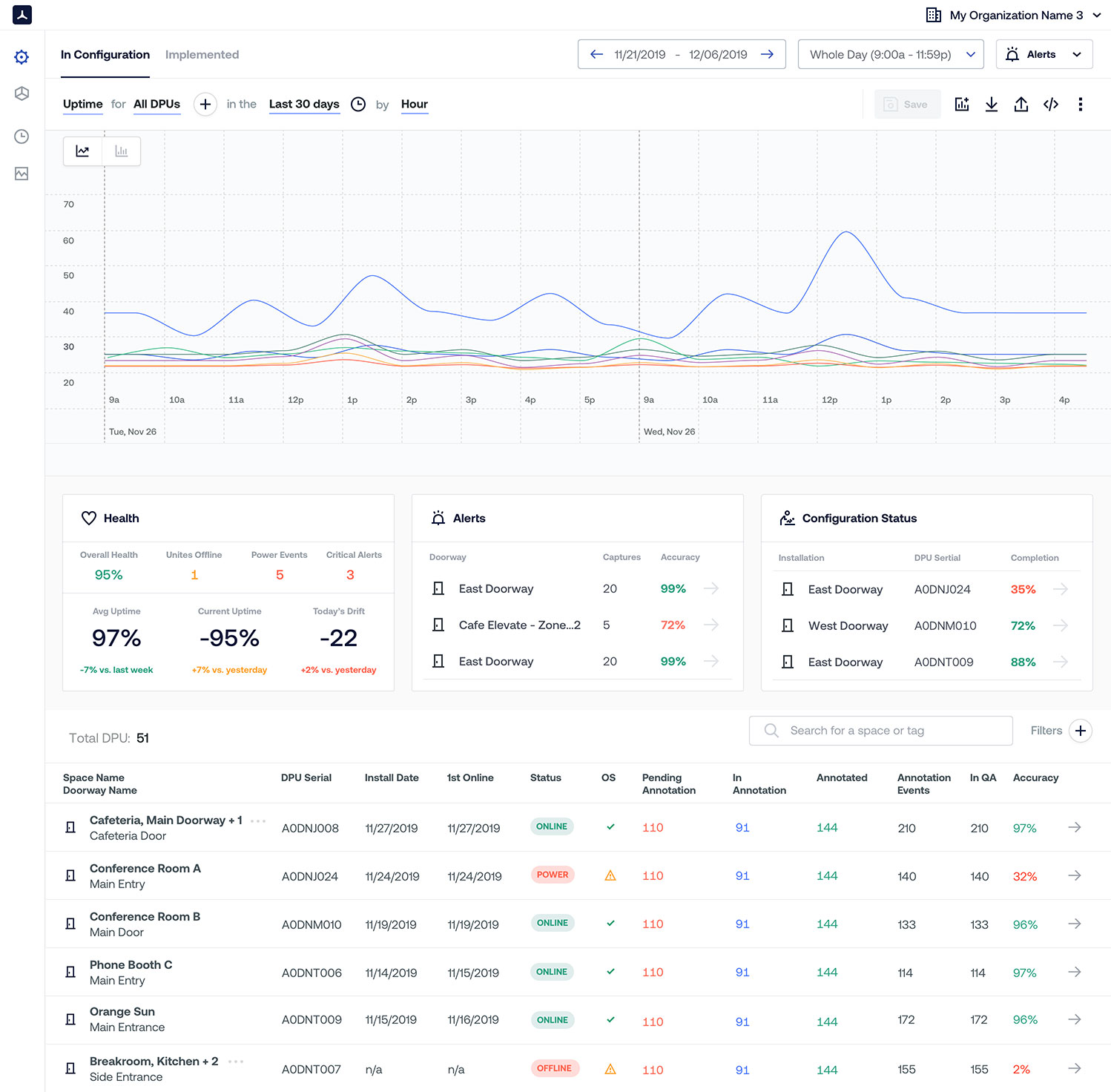Go to next date range arrow

[x=768, y=54]
